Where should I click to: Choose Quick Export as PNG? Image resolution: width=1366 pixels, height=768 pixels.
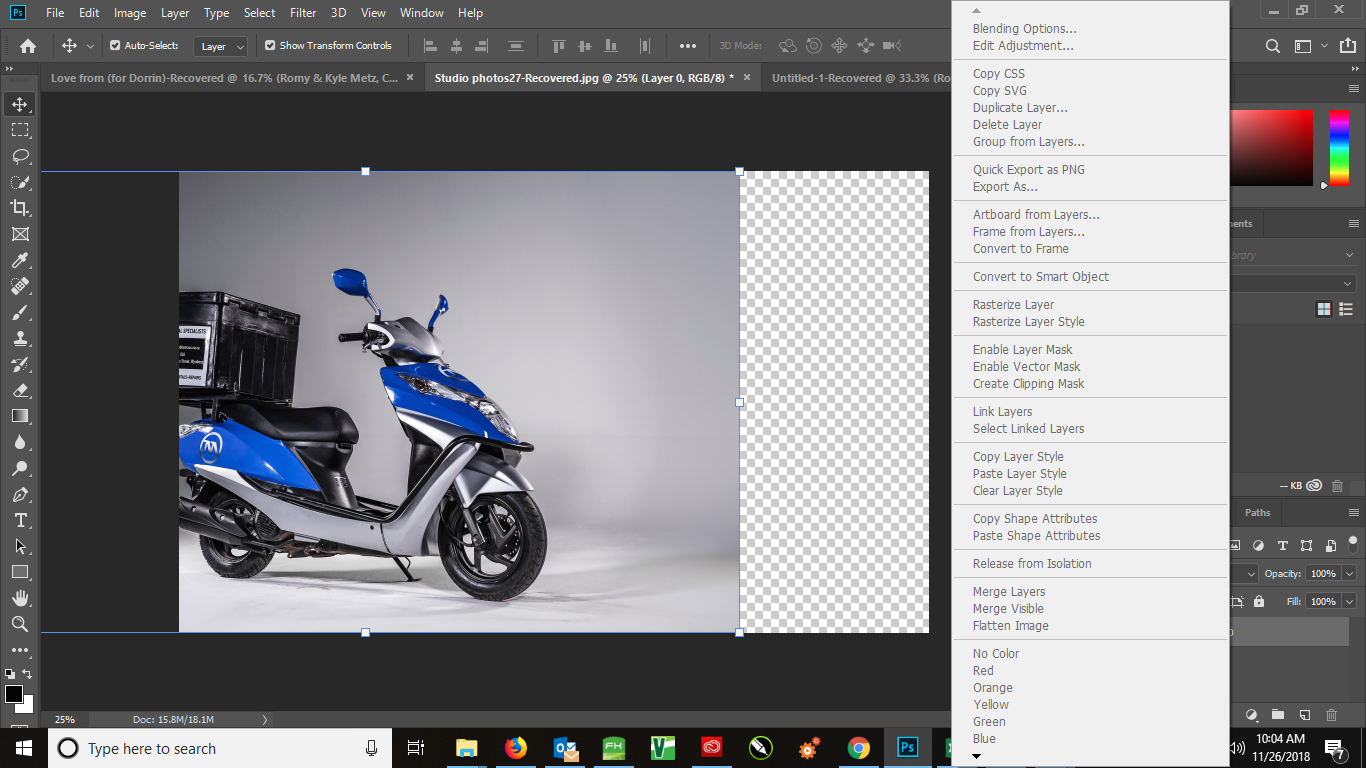[1028, 169]
